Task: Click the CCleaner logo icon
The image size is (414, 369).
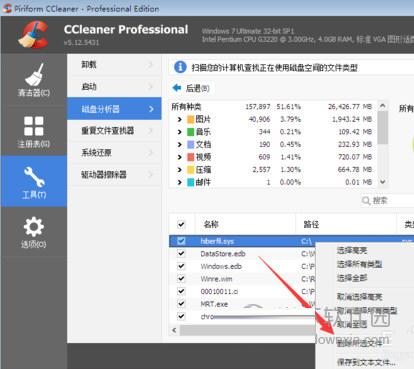Action: [34, 34]
